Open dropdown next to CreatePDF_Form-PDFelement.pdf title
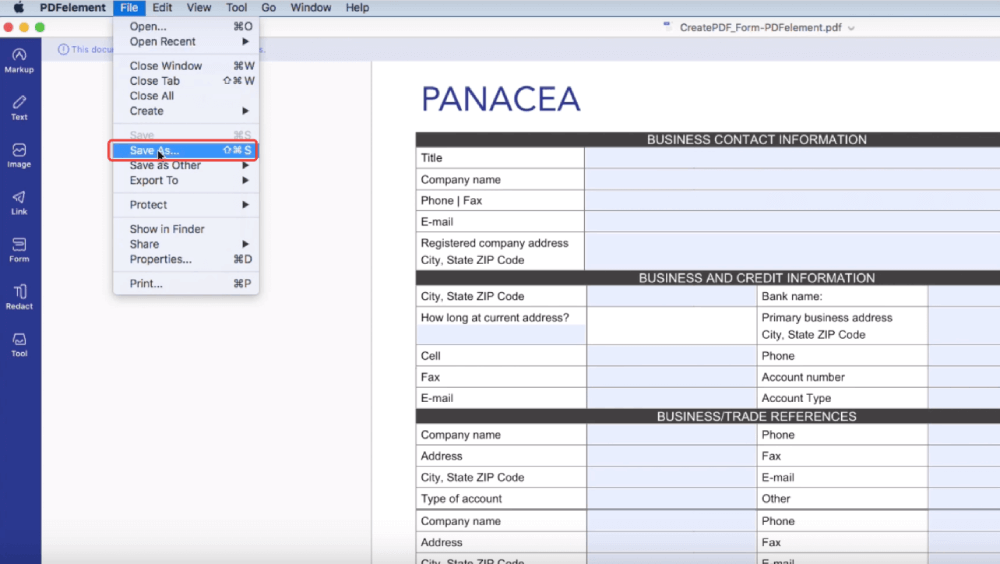The image size is (1000, 564). click(x=852, y=28)
